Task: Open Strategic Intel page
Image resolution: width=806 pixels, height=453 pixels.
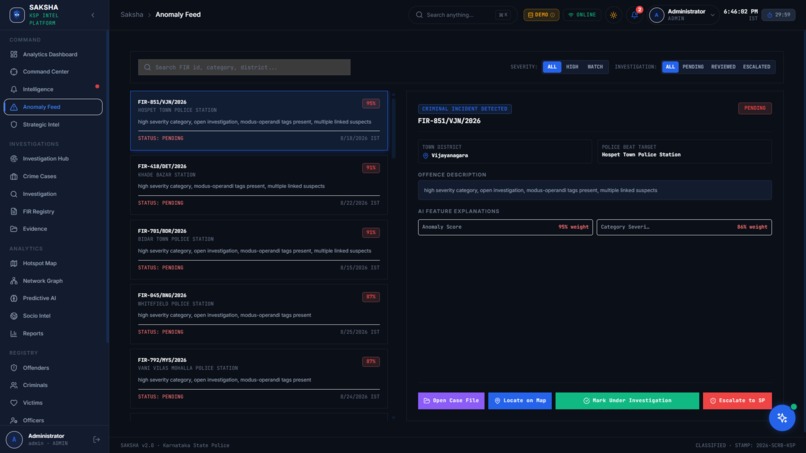Action: [41, 124]
